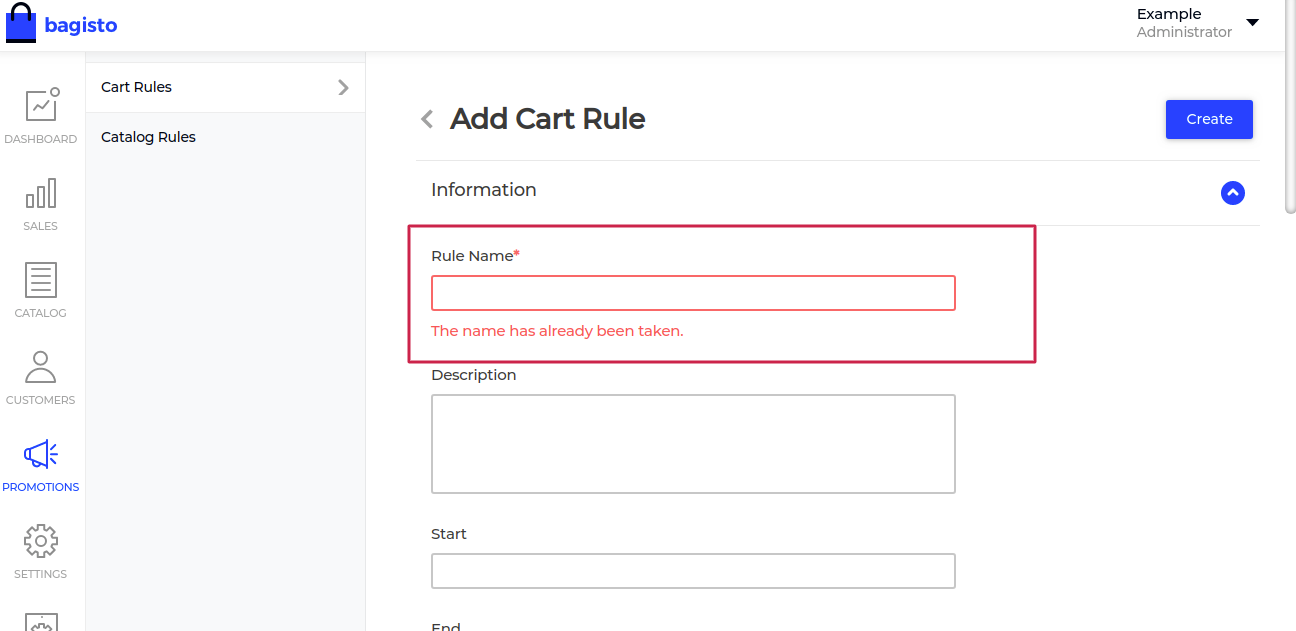Open the Catalog section
The image size is (1296, 631).
pos(40,287)
